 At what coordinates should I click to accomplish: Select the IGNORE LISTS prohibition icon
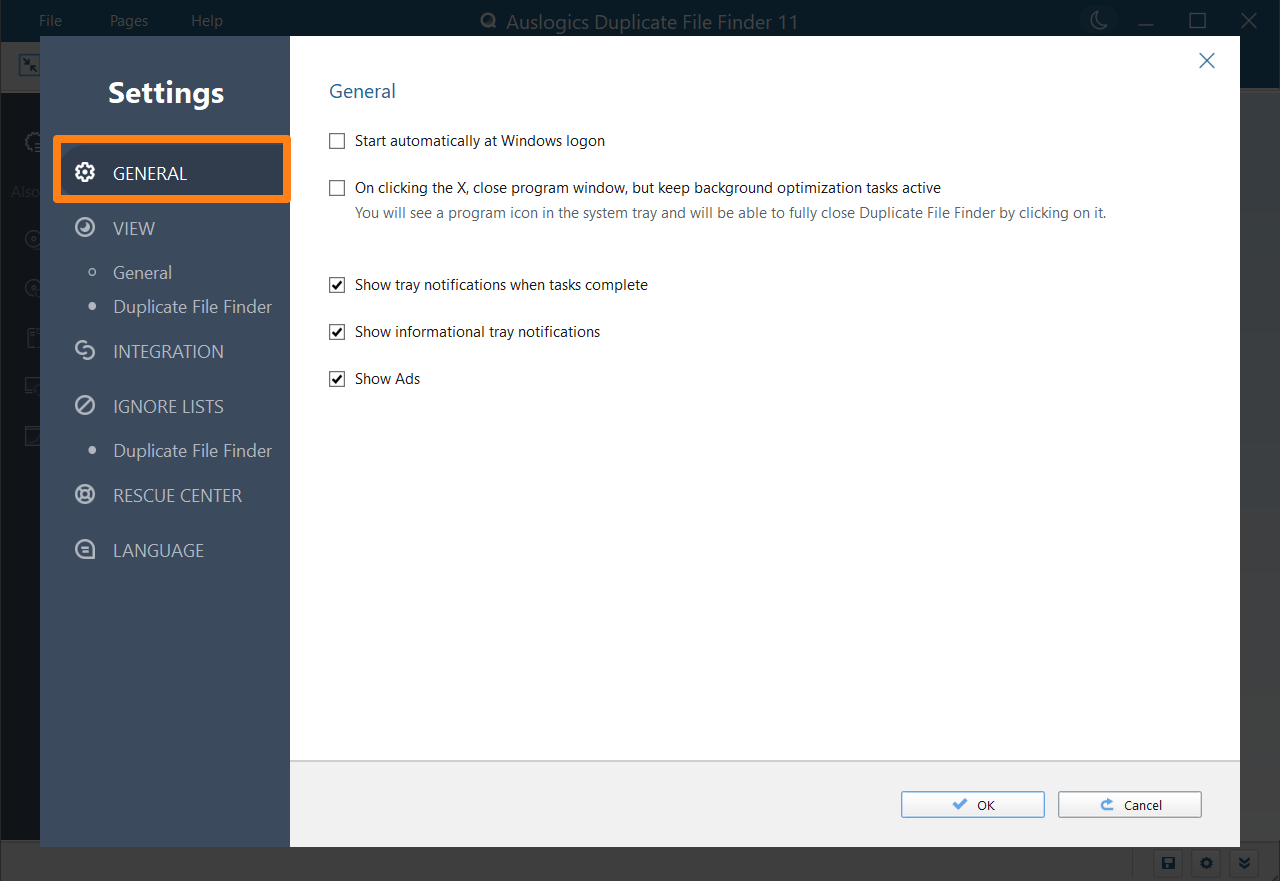click(x=85, y=405)
